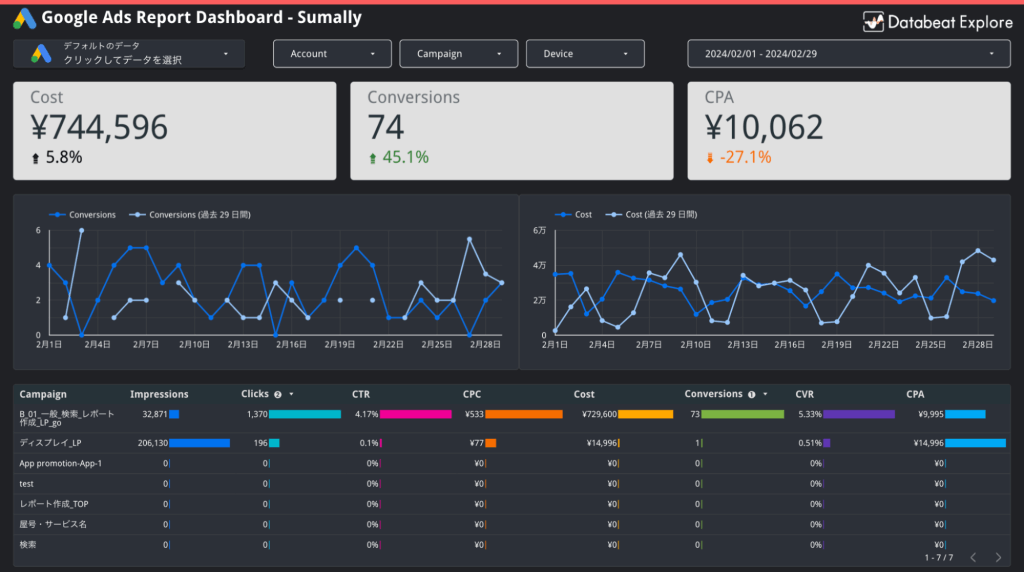Viewport: 1024px width, 572px height.
Task: Select campaign row ディスプレイ_LP
Action: click(512, 443)
